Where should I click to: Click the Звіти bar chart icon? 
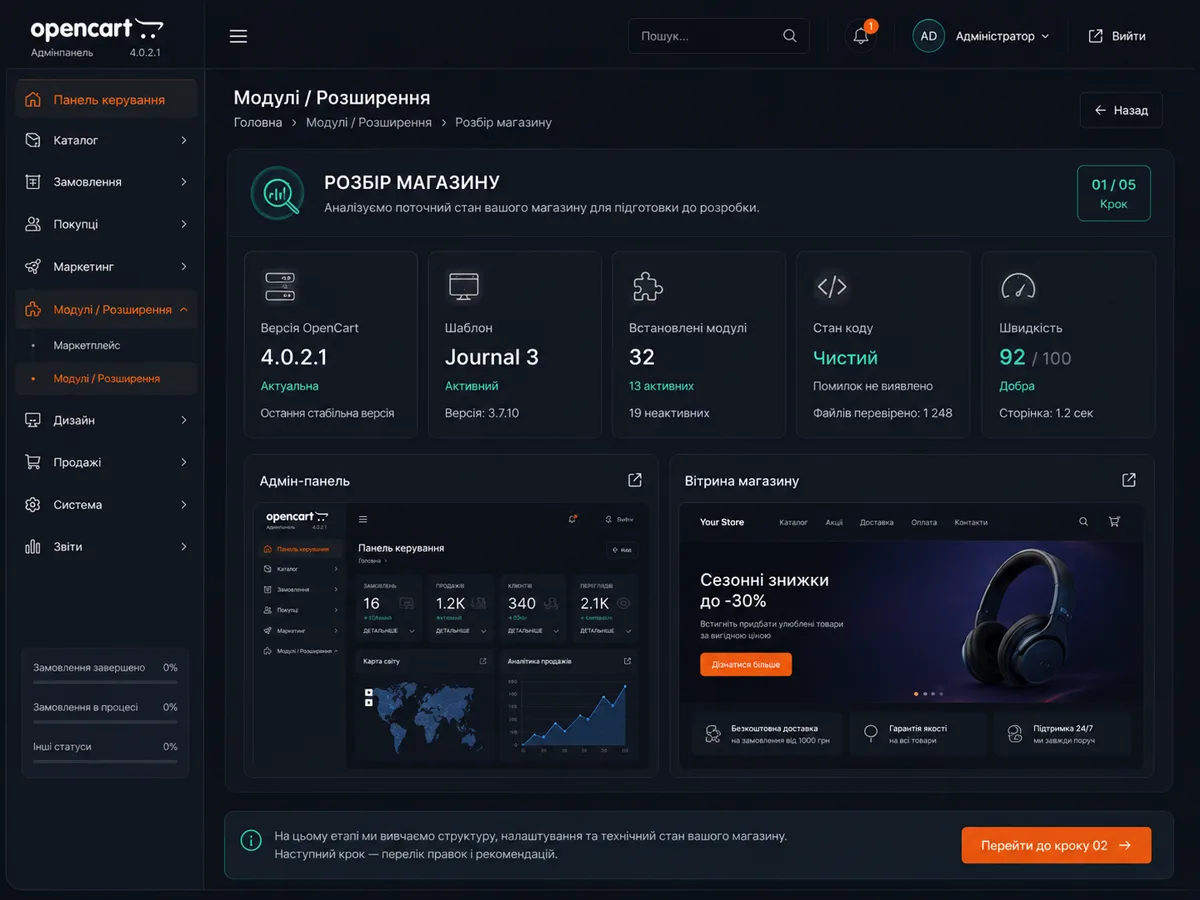(x=33, y=547)
